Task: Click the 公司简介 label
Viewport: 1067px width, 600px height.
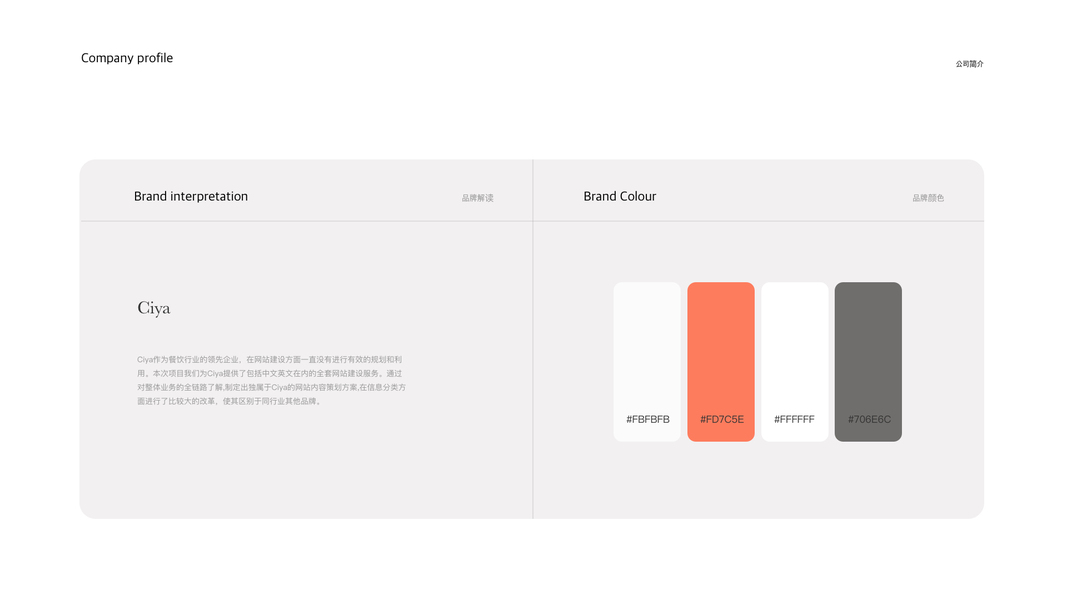Action: (x=969, y=64)
